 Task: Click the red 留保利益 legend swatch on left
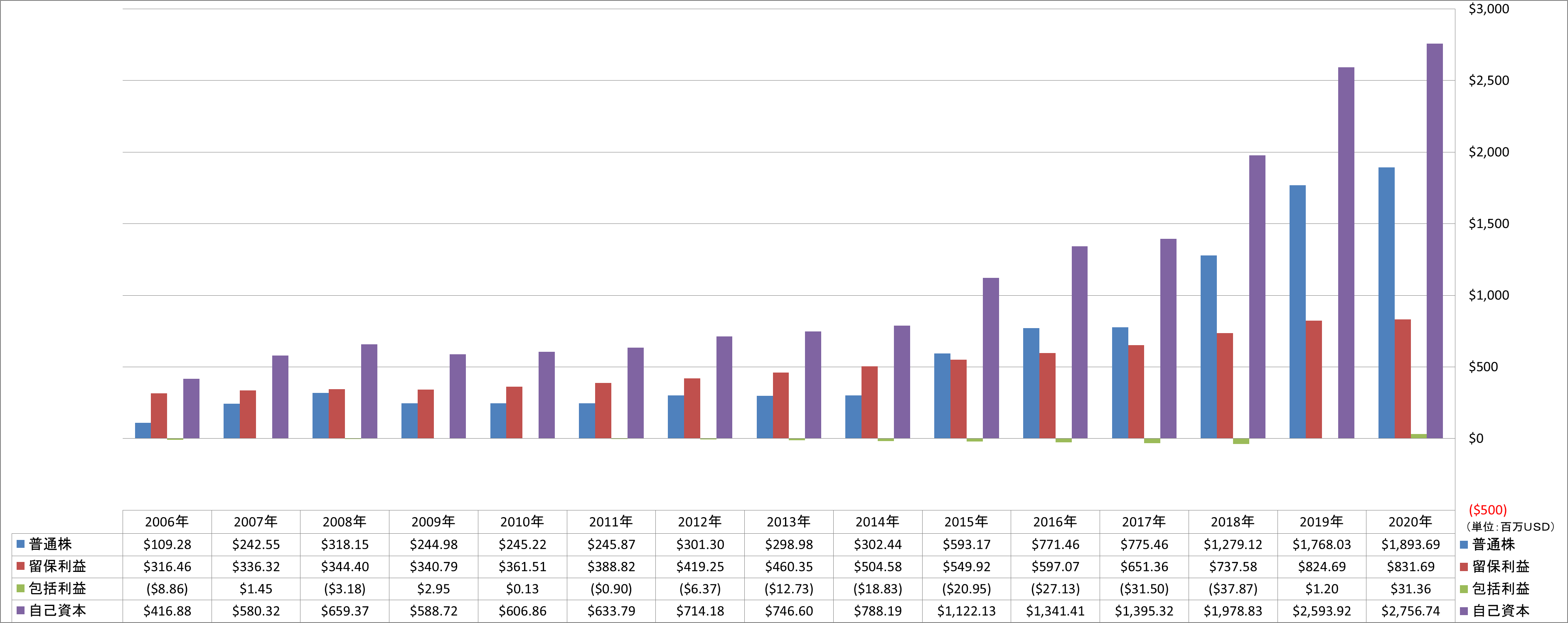[x=20, y=567]
